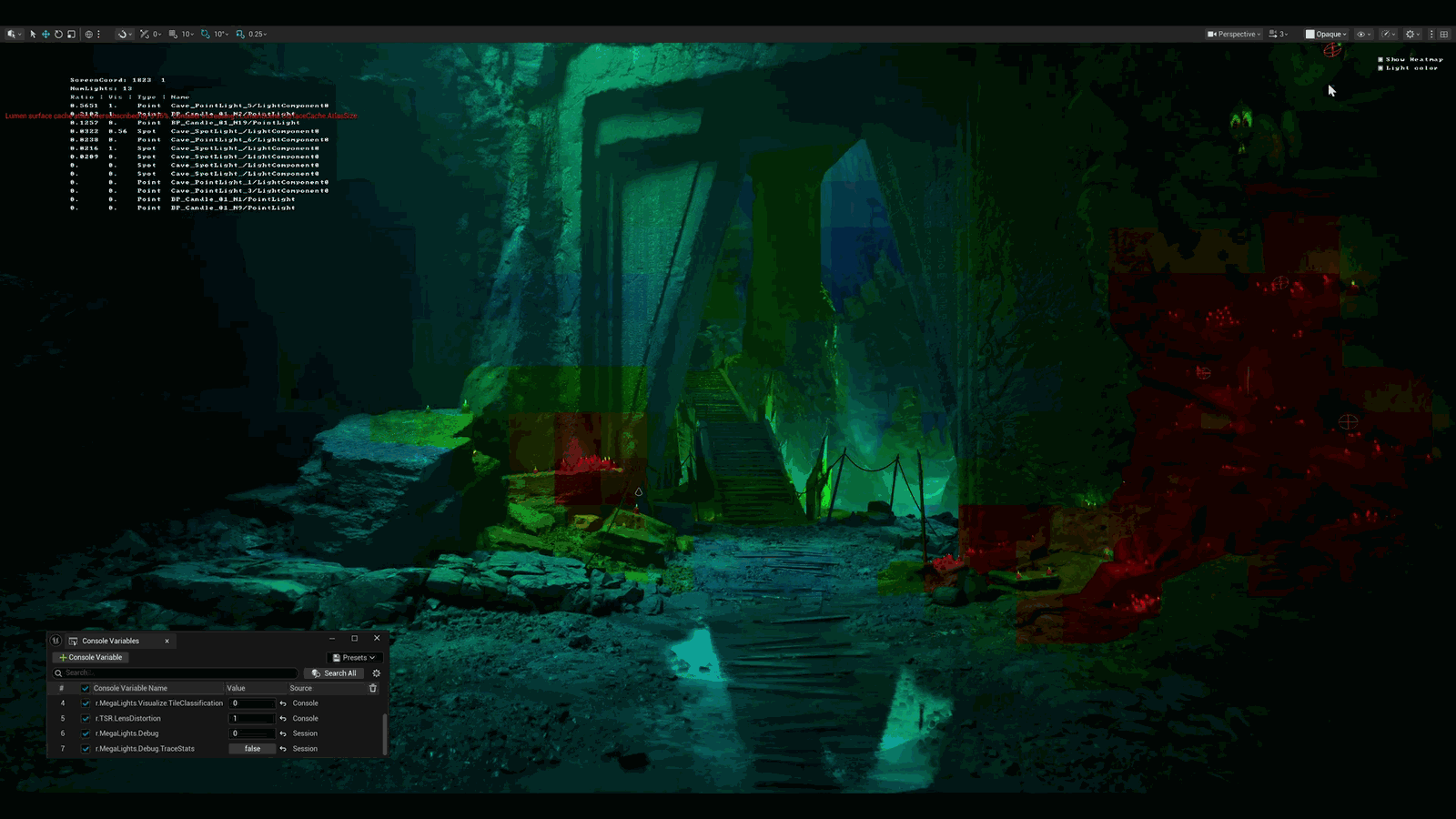Open grid snap size 10 dropdown
This screenshot has height=819, width=1456.
(187, 34)
